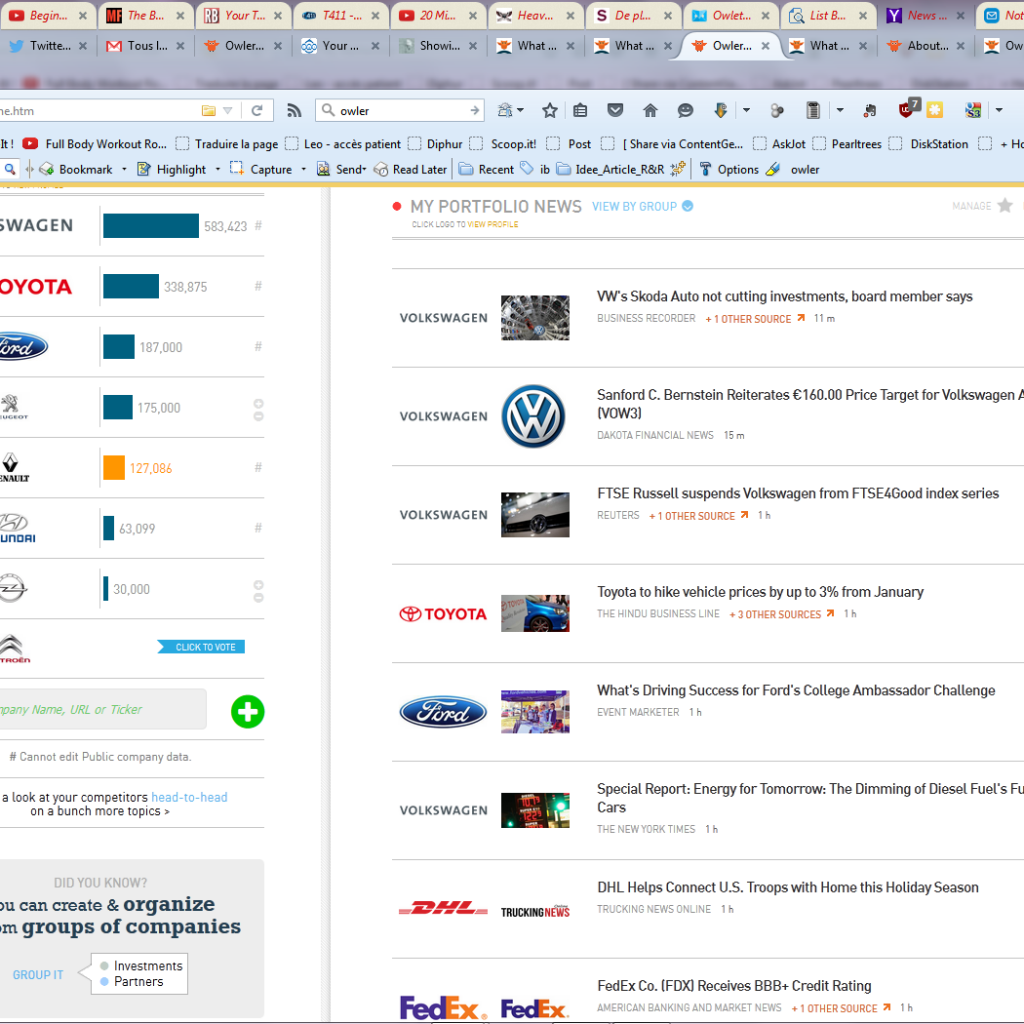1024x1024 pixels.
Task: Click the yellow square extension icon
Action: point(935,110)
